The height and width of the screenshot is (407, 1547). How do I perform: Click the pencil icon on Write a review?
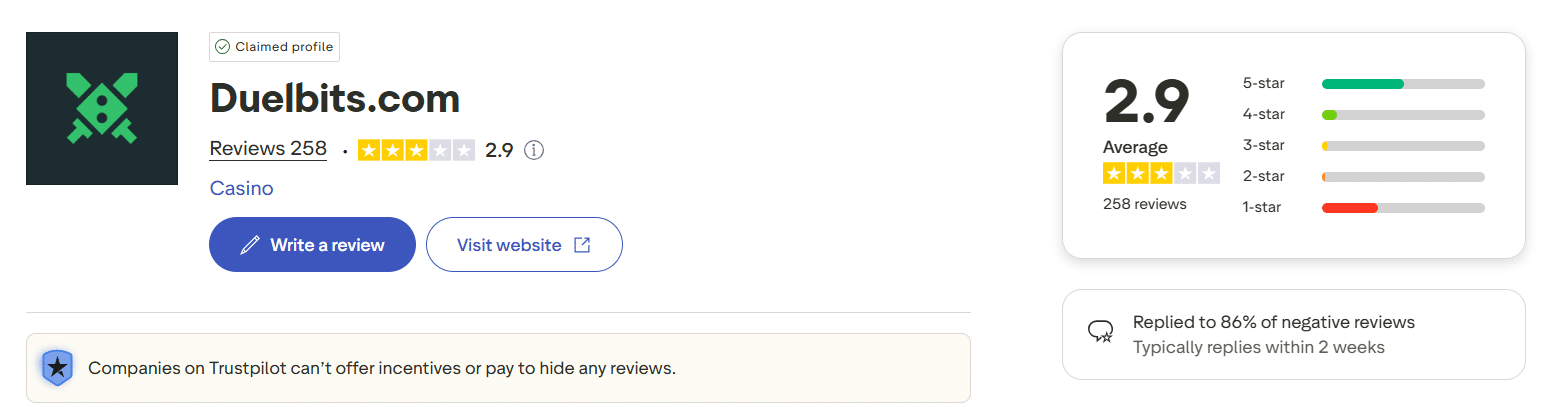point(250,245)
